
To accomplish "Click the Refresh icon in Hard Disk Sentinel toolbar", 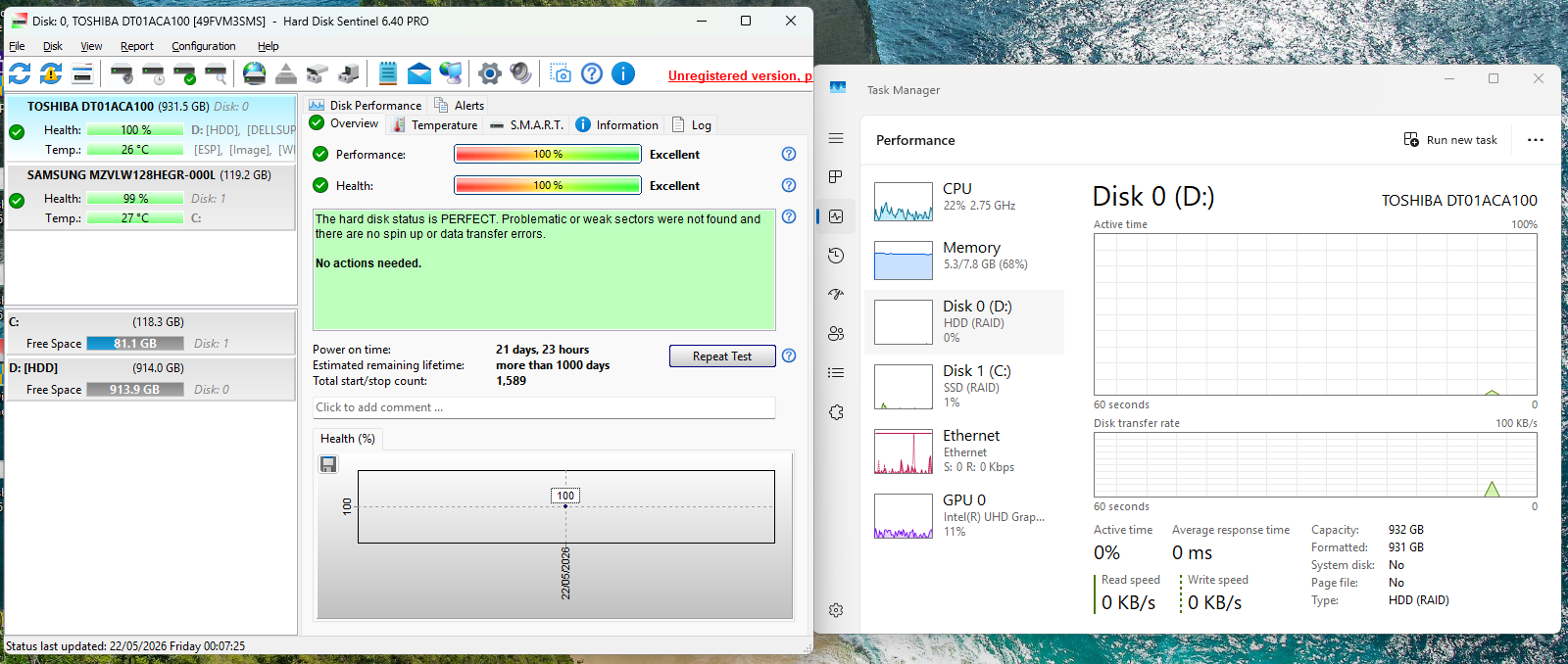I will click(x=20, y=73).
